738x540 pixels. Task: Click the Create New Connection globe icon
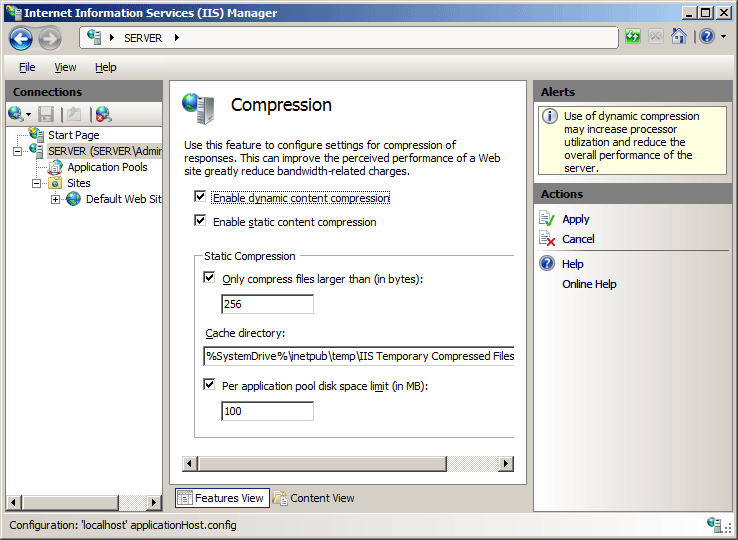click(16, 114)
